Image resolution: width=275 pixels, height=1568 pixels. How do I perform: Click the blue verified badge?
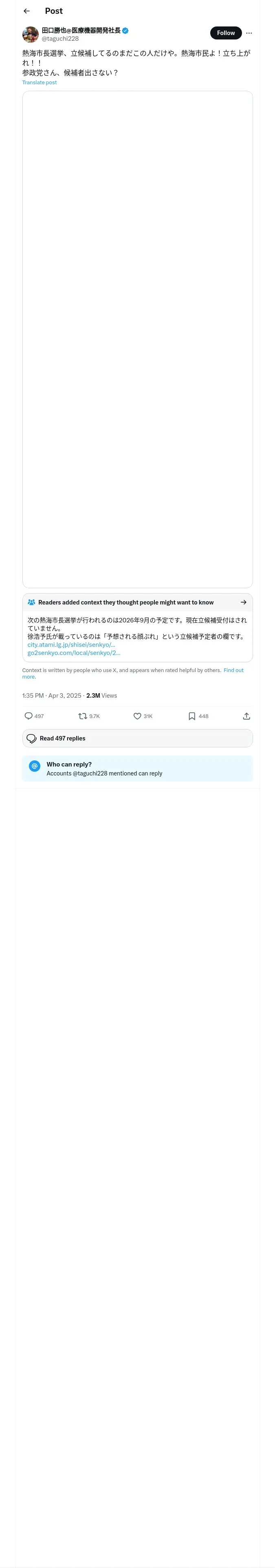125,31
